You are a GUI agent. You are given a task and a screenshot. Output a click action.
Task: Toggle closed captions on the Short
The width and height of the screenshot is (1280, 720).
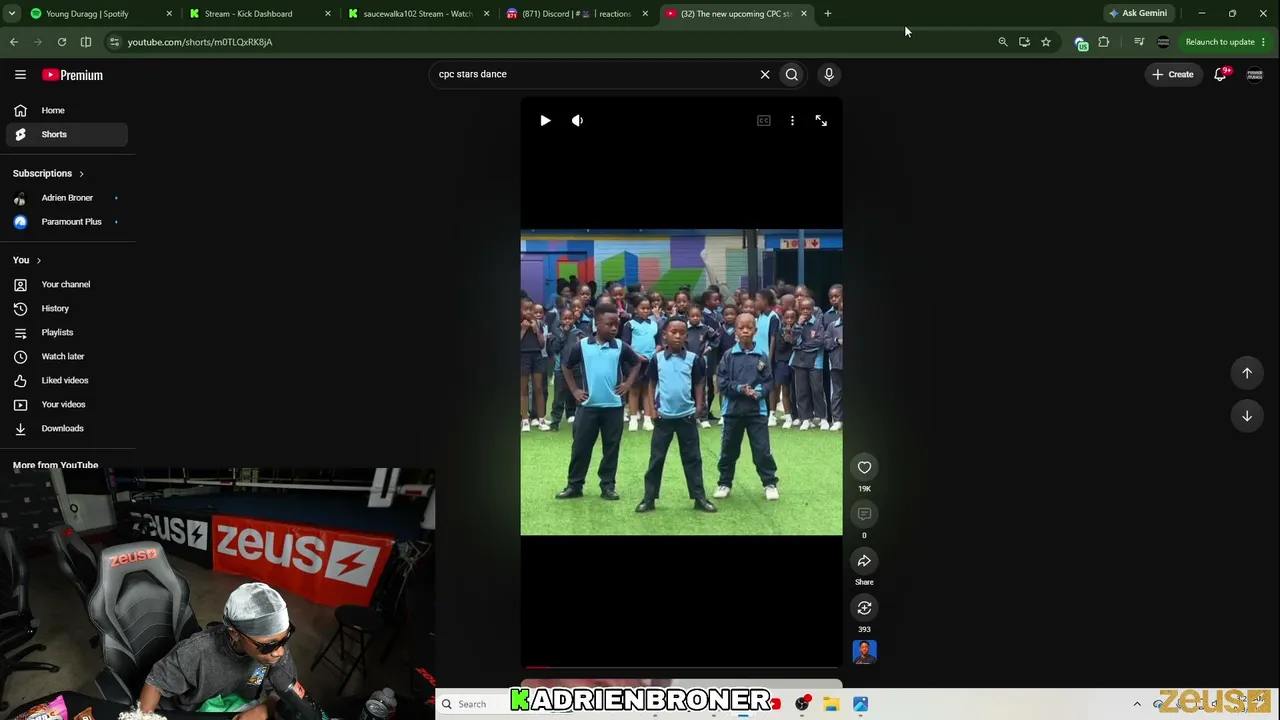tap(764, 120)
